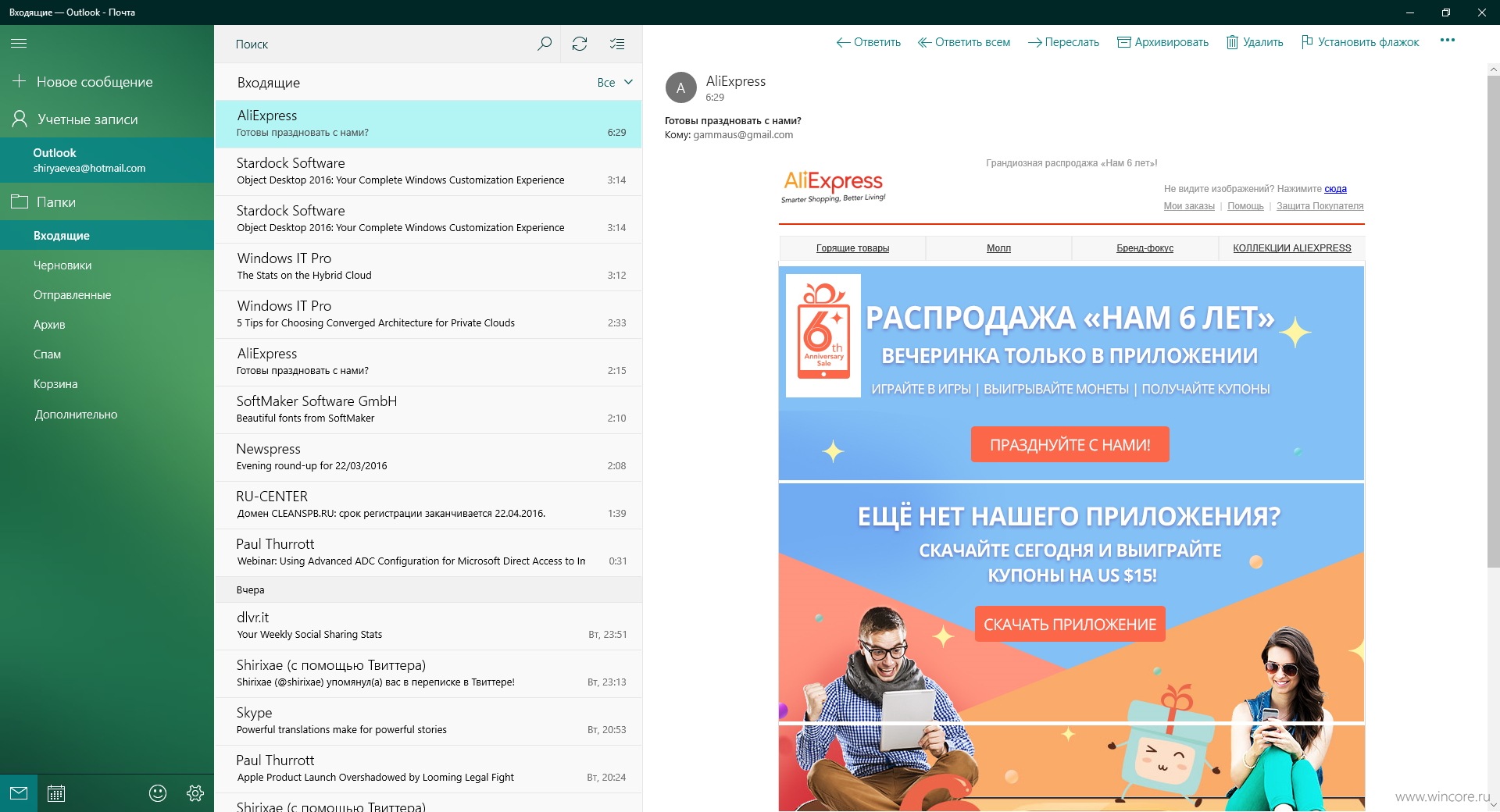Open Shirixae Twitter mention email at 23:13
The width and height of the screenshot is (1500, 812).
[x=428, y=673]
